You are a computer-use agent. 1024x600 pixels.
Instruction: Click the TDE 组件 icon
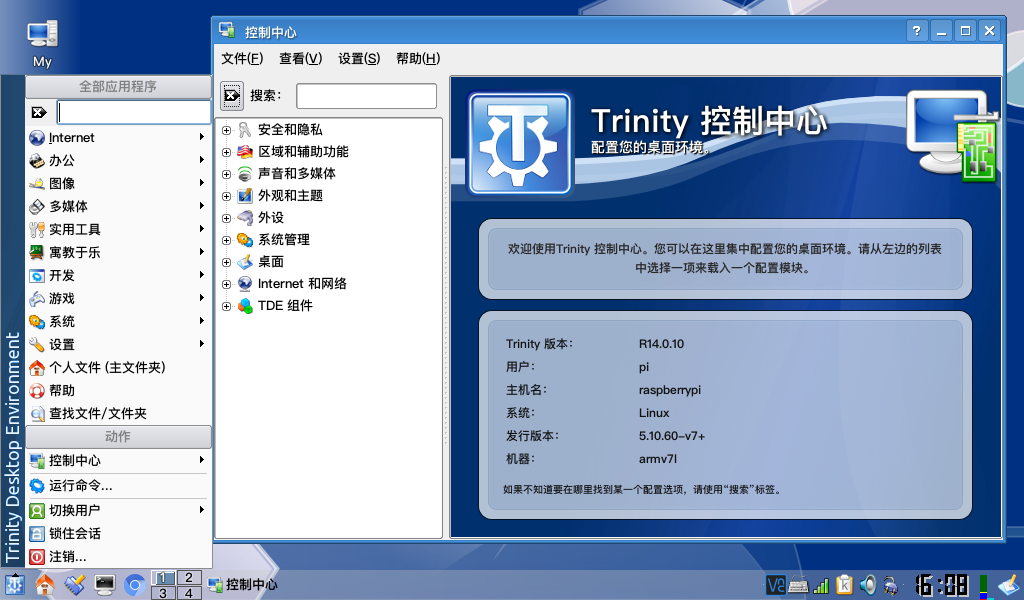pyautogui.click(x=245, y=306)
